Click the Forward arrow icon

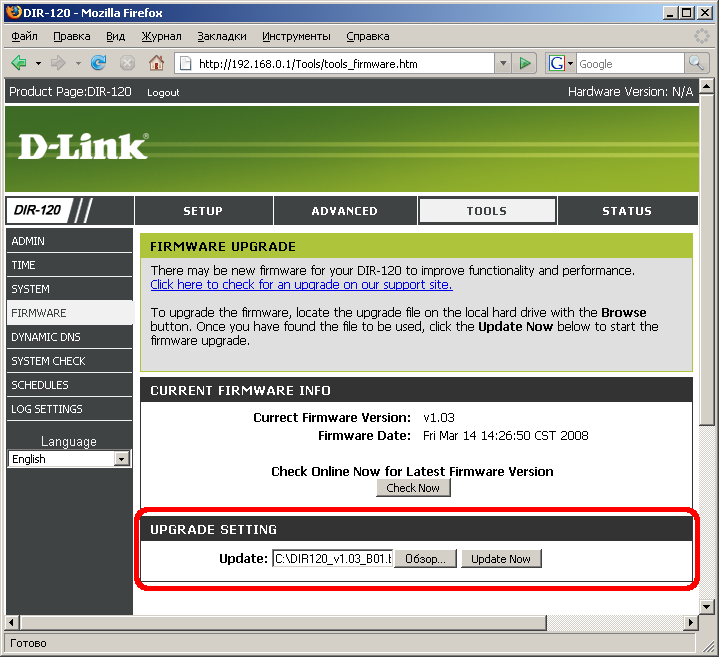(58, 63)
